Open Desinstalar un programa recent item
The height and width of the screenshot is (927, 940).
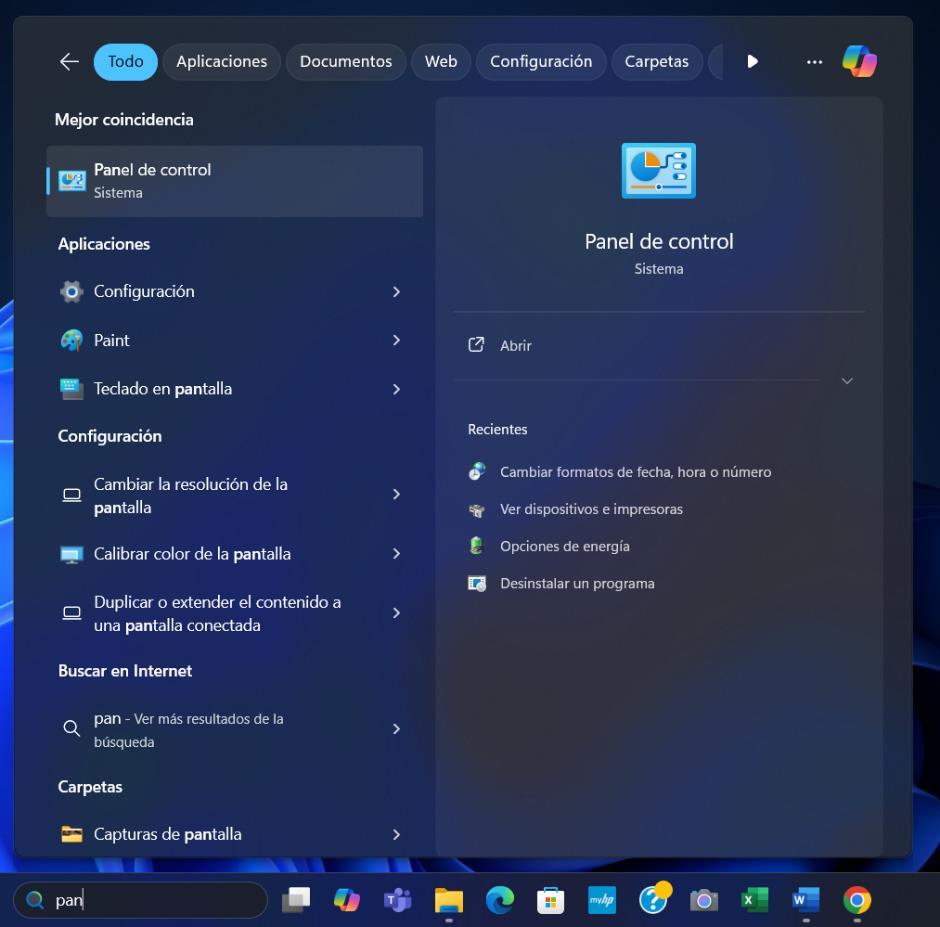point(577,583)
